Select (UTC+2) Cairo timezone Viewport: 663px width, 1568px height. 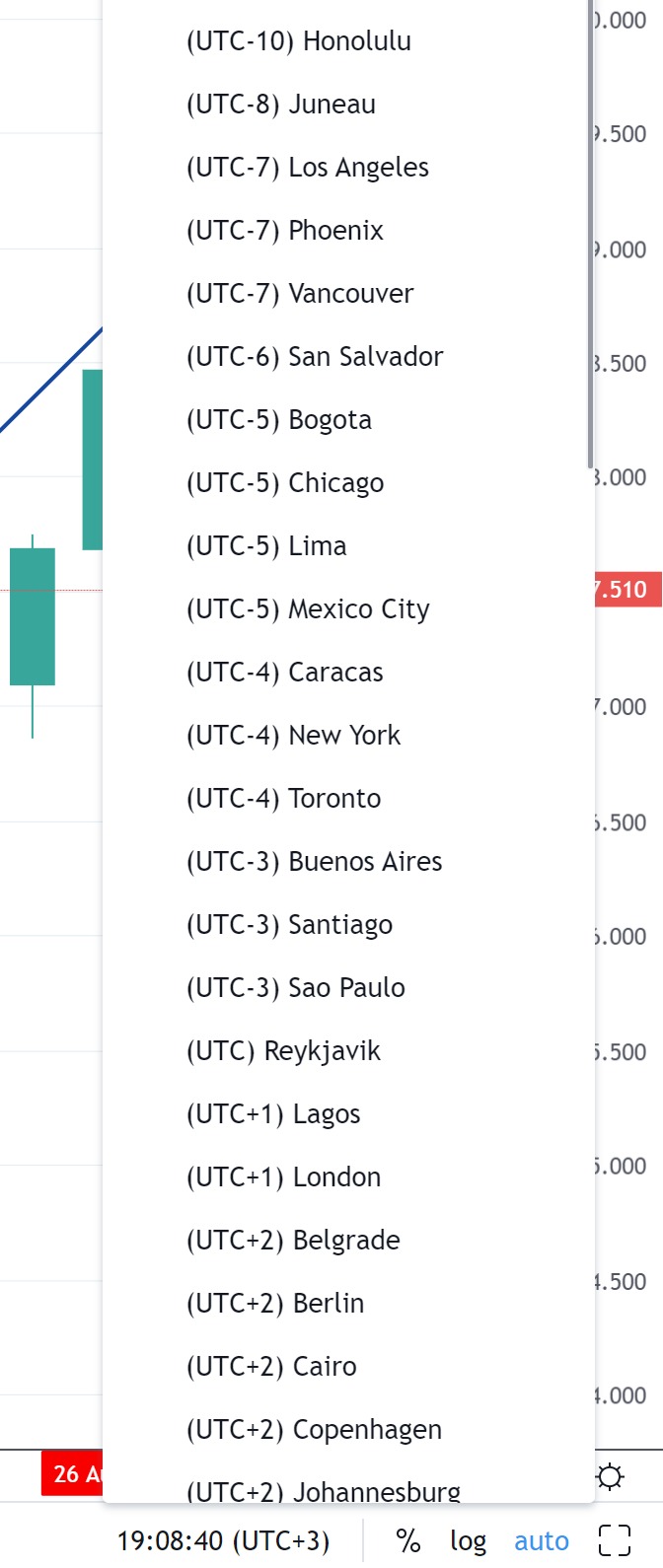pos(268,1366)
